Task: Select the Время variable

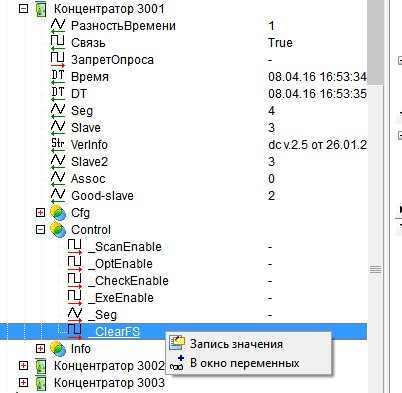Action: tap(90, 77)
